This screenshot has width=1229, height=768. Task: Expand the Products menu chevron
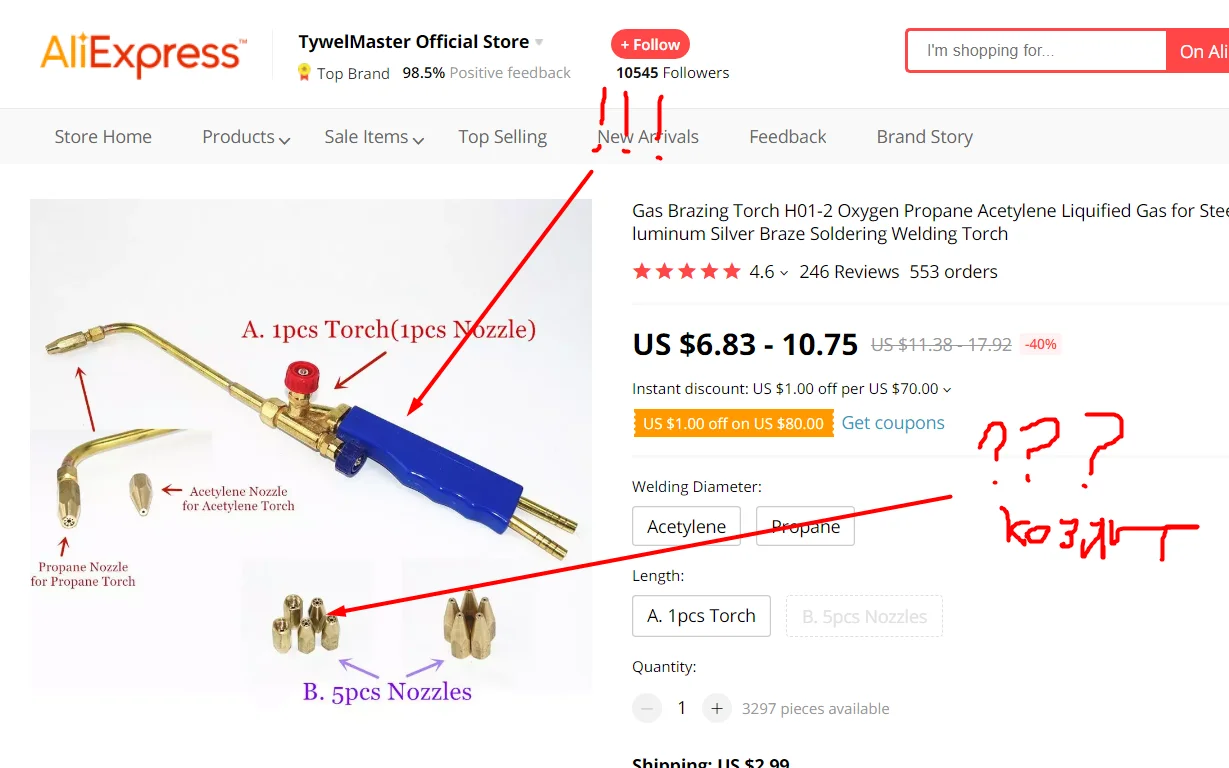[x=285, y=140]
